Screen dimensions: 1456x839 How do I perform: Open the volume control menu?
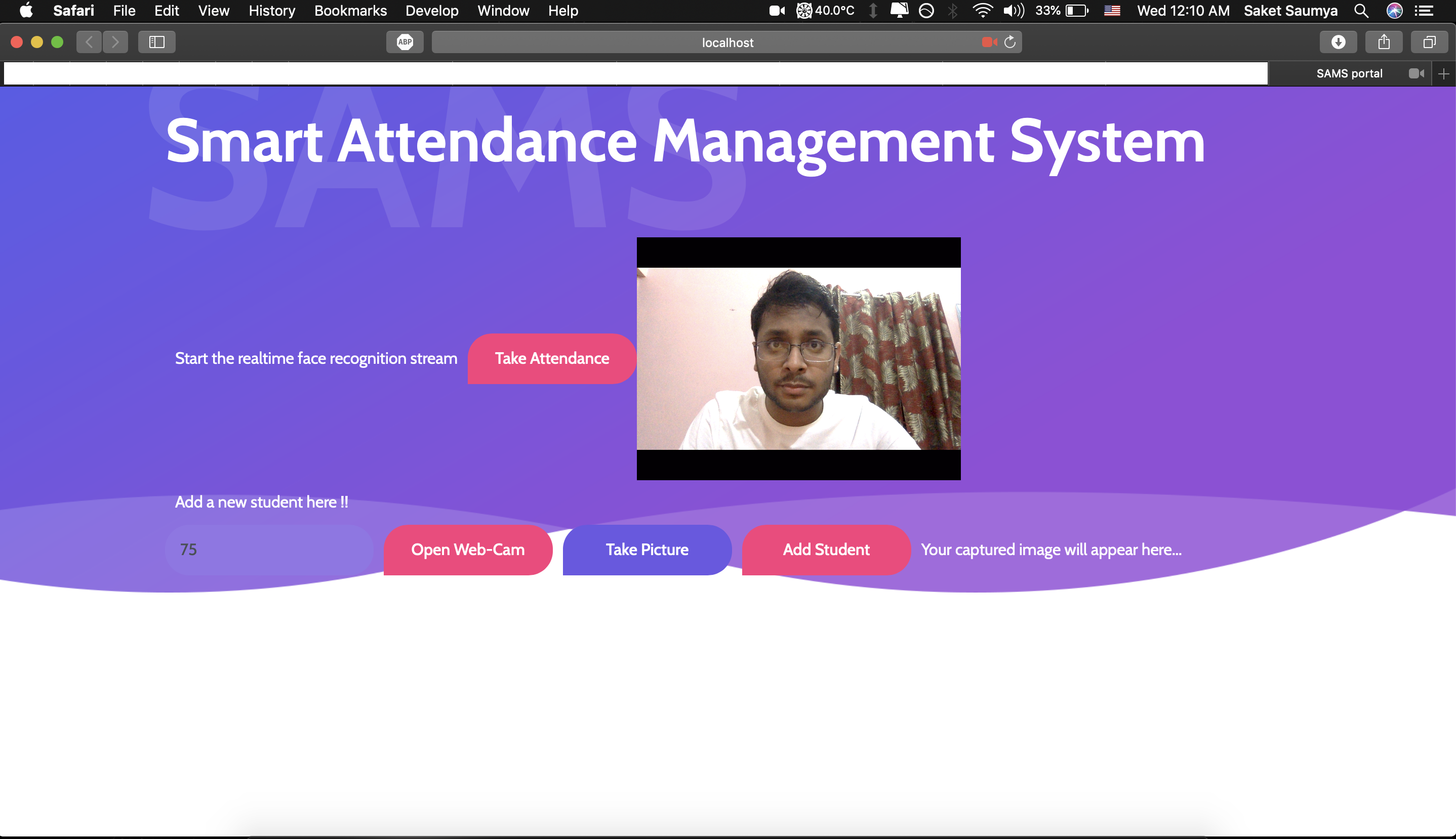point(1014,10)
